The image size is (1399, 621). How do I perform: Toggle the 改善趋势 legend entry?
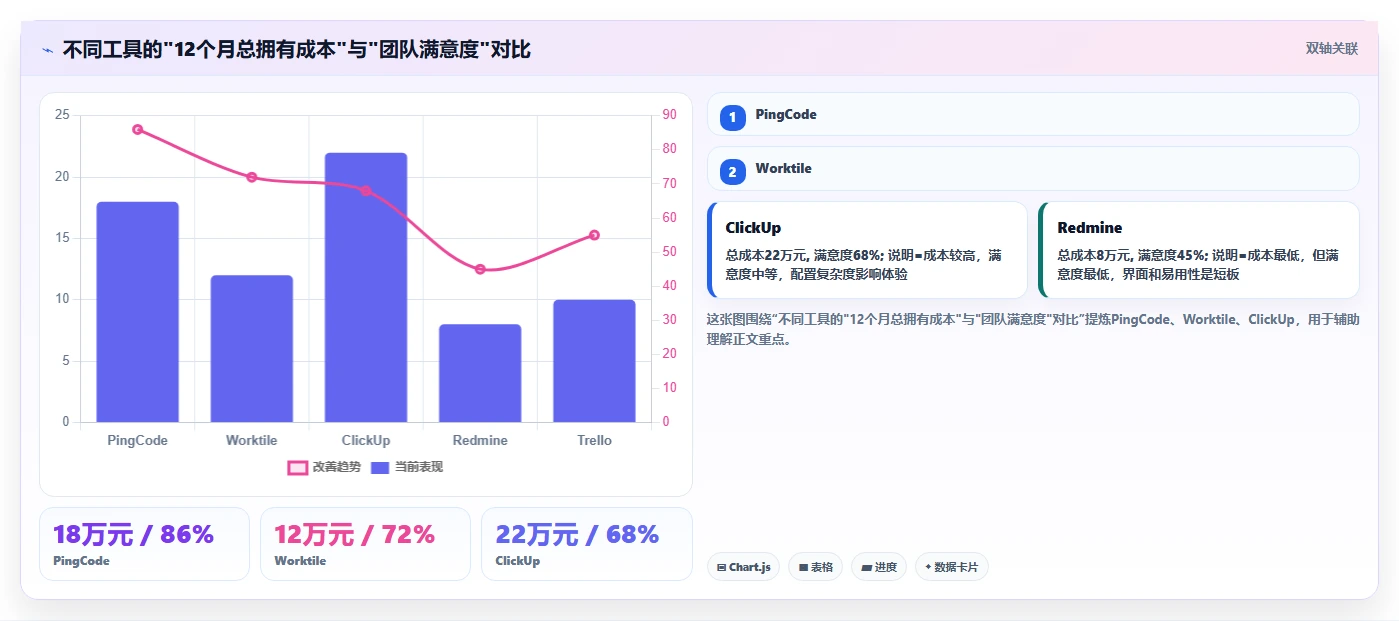tap(324, 467)
